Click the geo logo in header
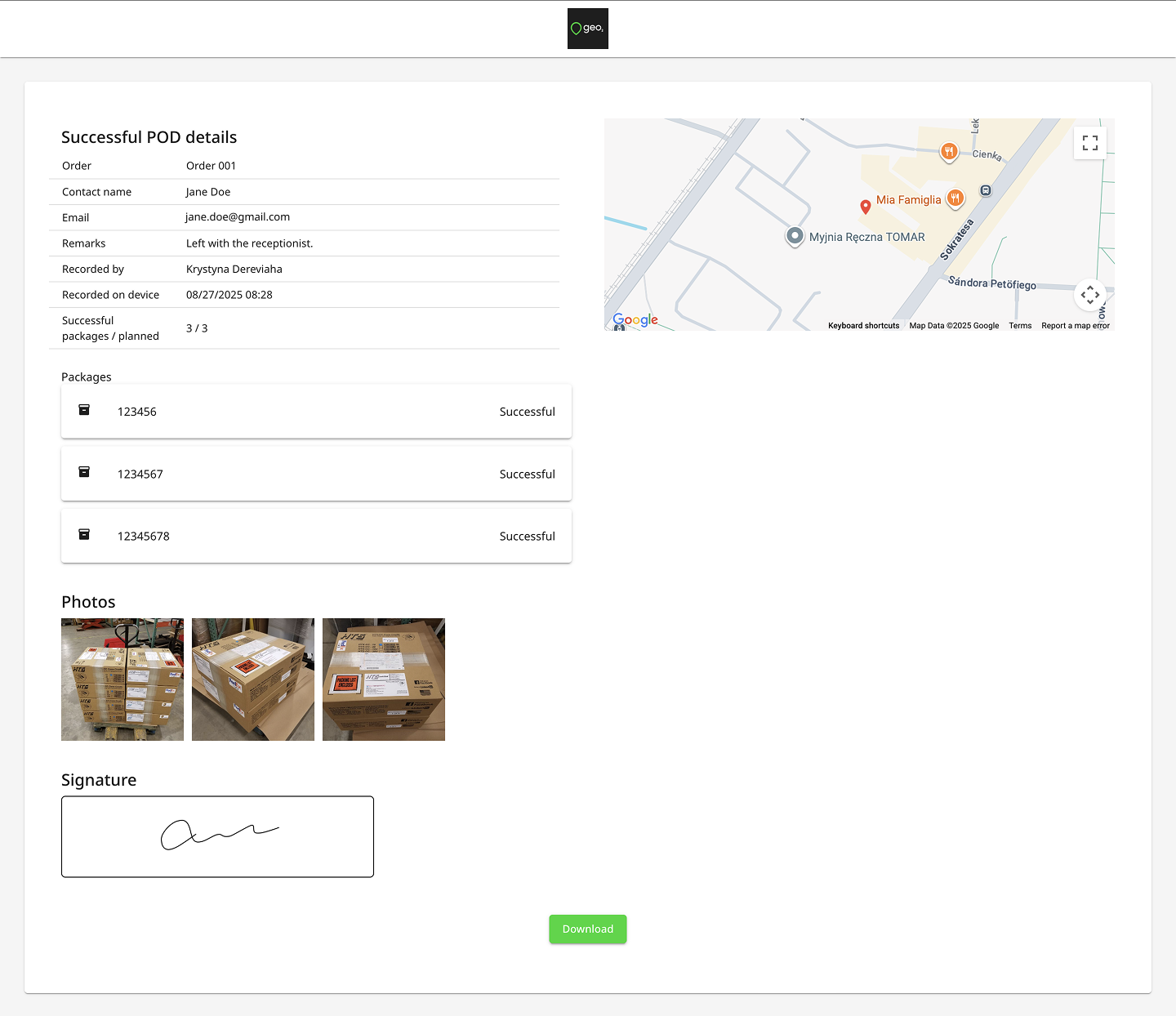Image resolution: width=1176 pixels, height=1016 pixels. click(588, 29)
